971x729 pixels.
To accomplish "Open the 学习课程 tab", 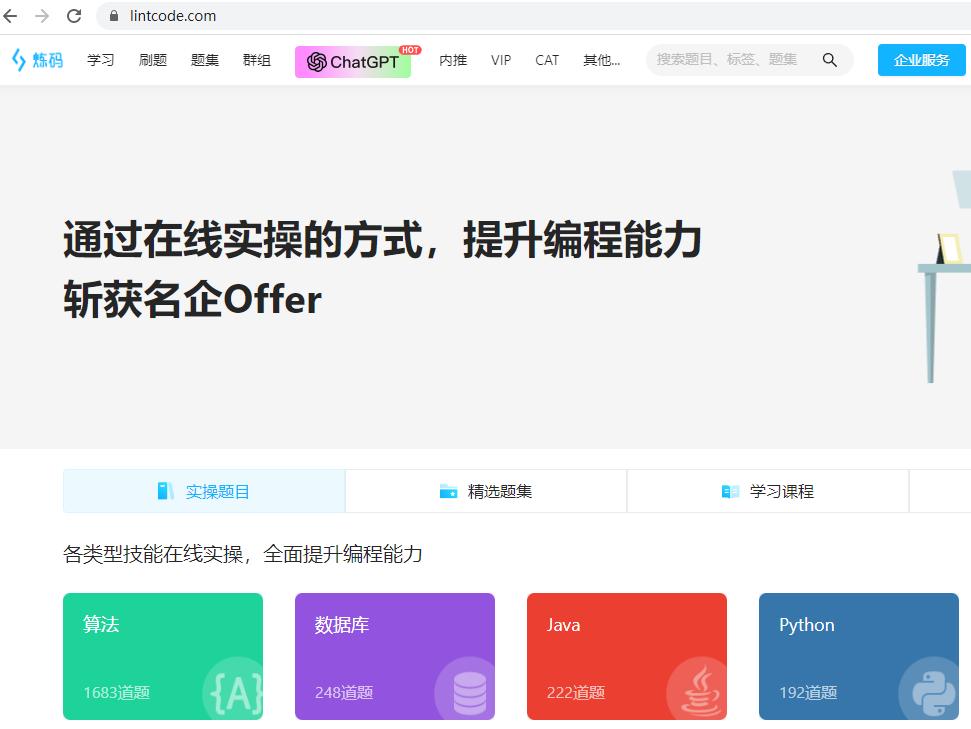I will (768, 490).
